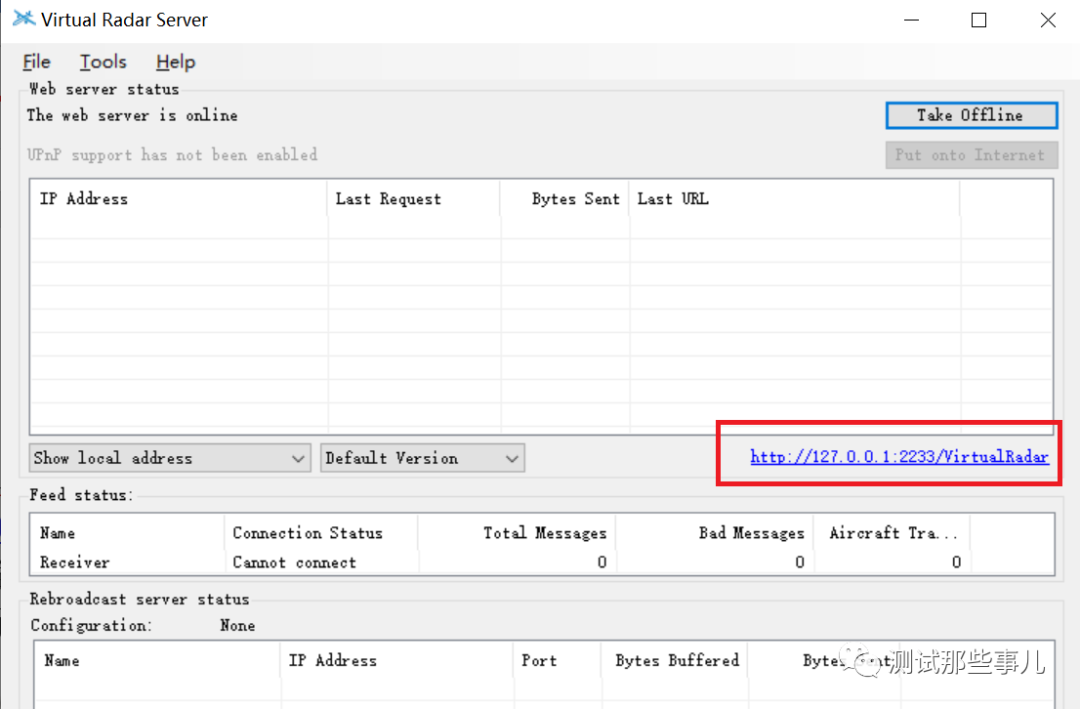Expand the Default Version dropdown
1080x709 pixels.
[422, 458]
